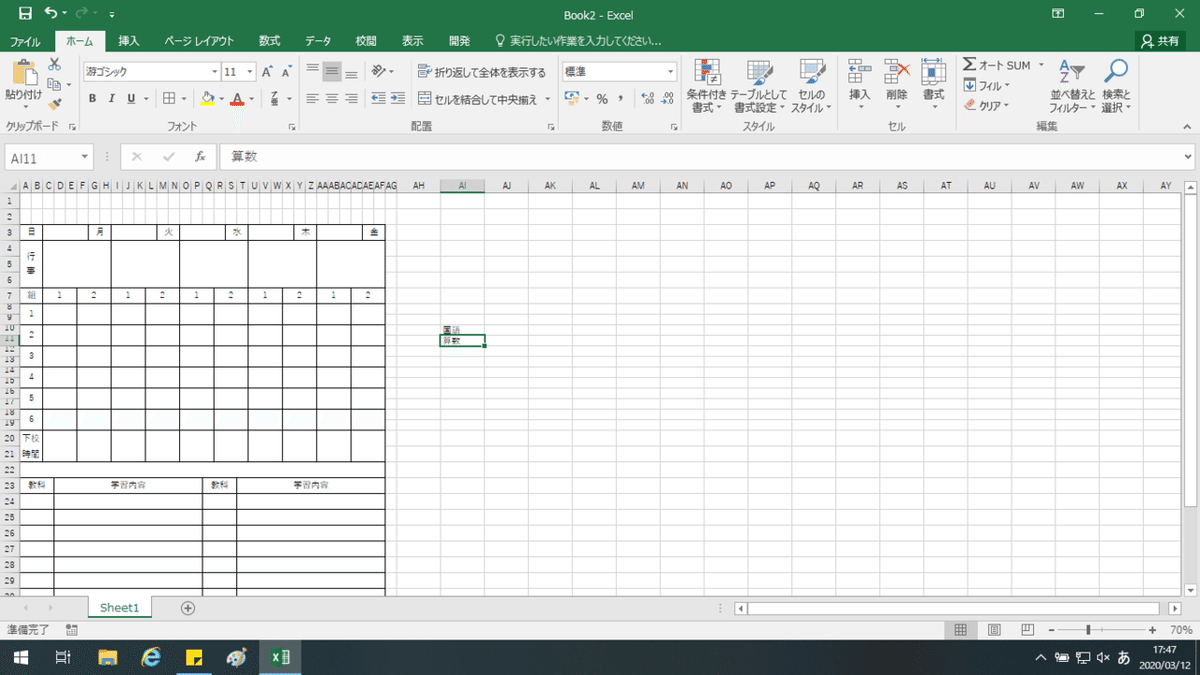Open the クリア clear dropdown
Viewport: 1200px width, 675px height.
click(x=986, y=105)
